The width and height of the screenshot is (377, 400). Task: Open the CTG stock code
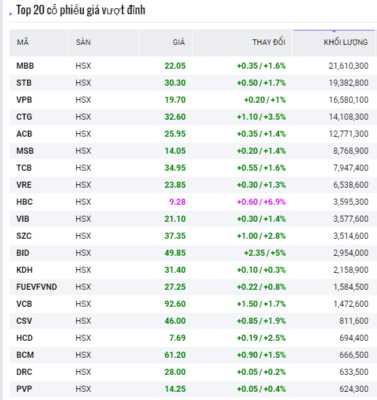coord(24,117)
